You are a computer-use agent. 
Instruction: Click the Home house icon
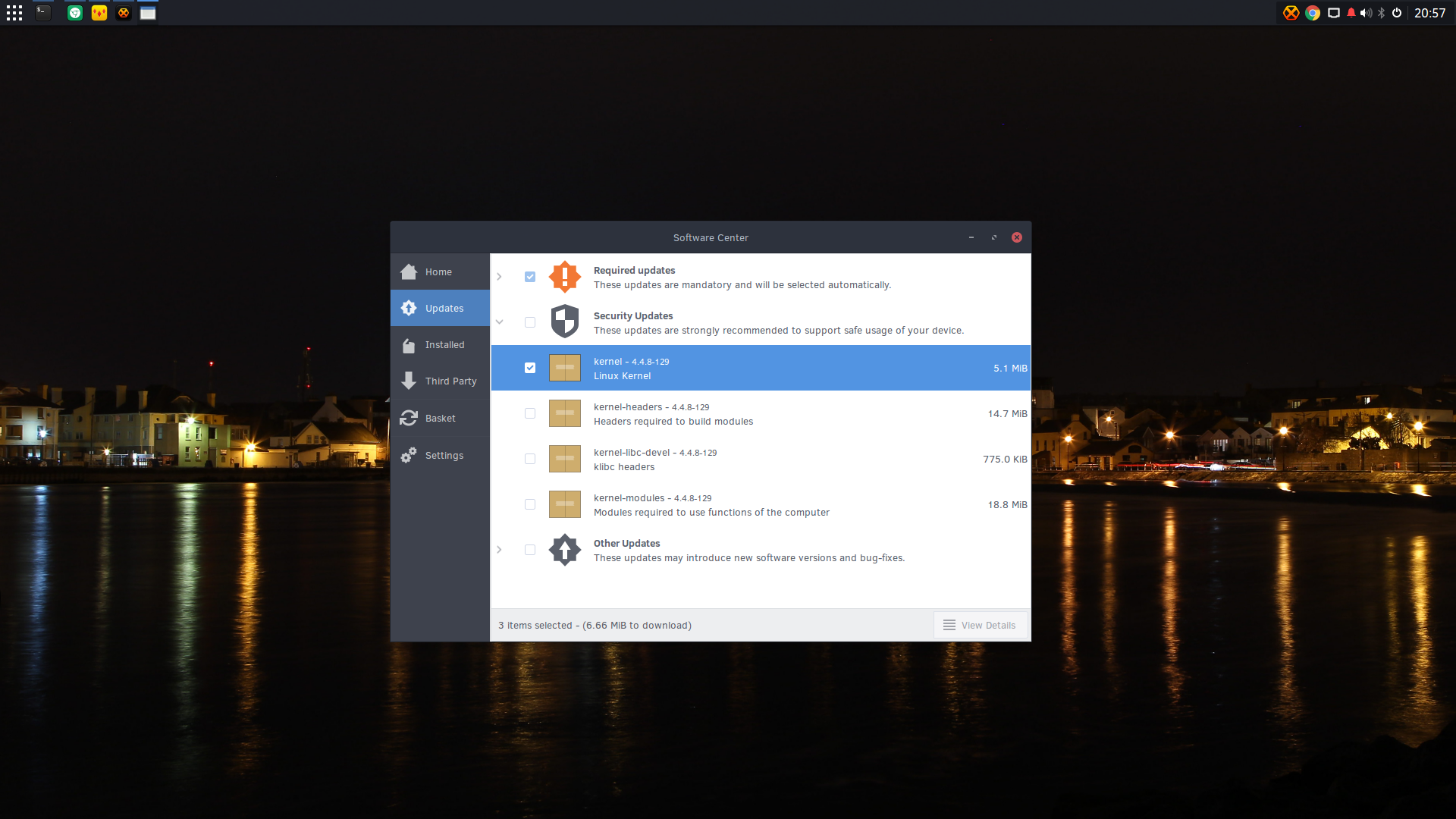click(409, 271)
